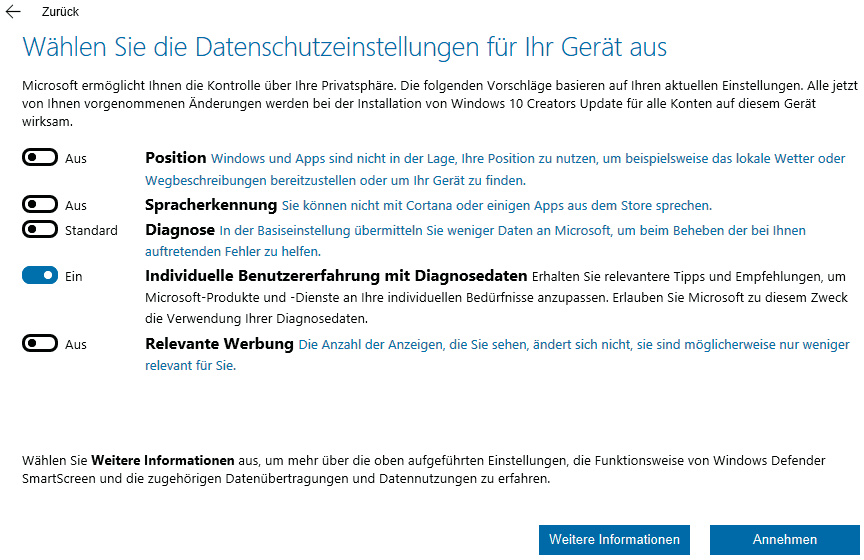Image resolution: width=864 pixels, height=560 pixels.
Task: Click the blue Basiseinstellung description text
Action: click(512, 231)
